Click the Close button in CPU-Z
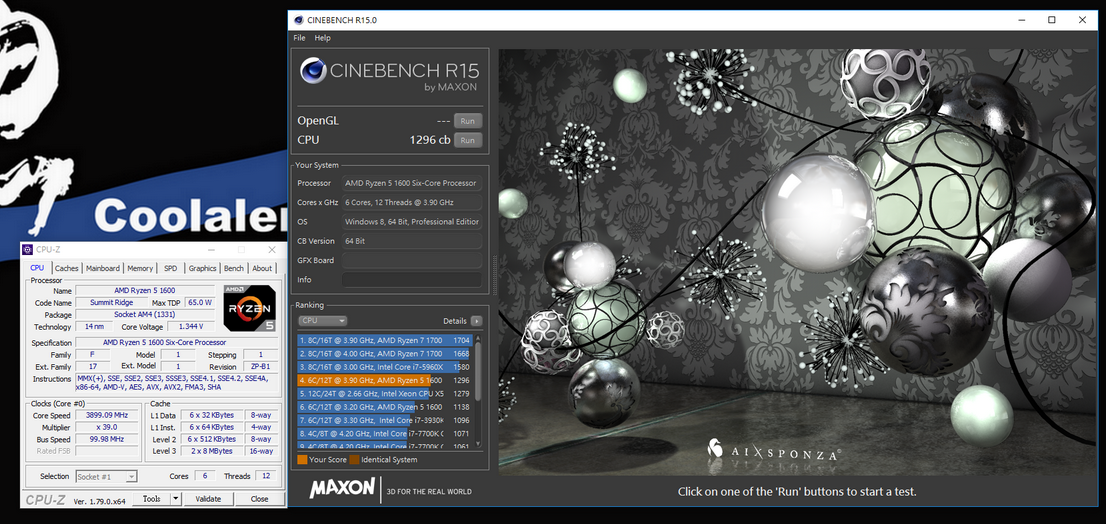Screen dimensions: 1106x524 click(x=260, y=499)
